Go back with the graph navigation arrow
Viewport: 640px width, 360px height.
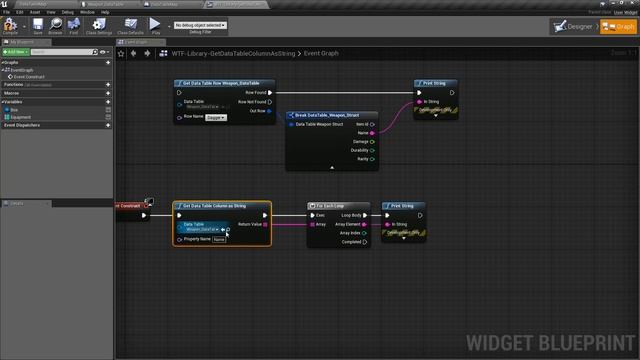point(133,53)
